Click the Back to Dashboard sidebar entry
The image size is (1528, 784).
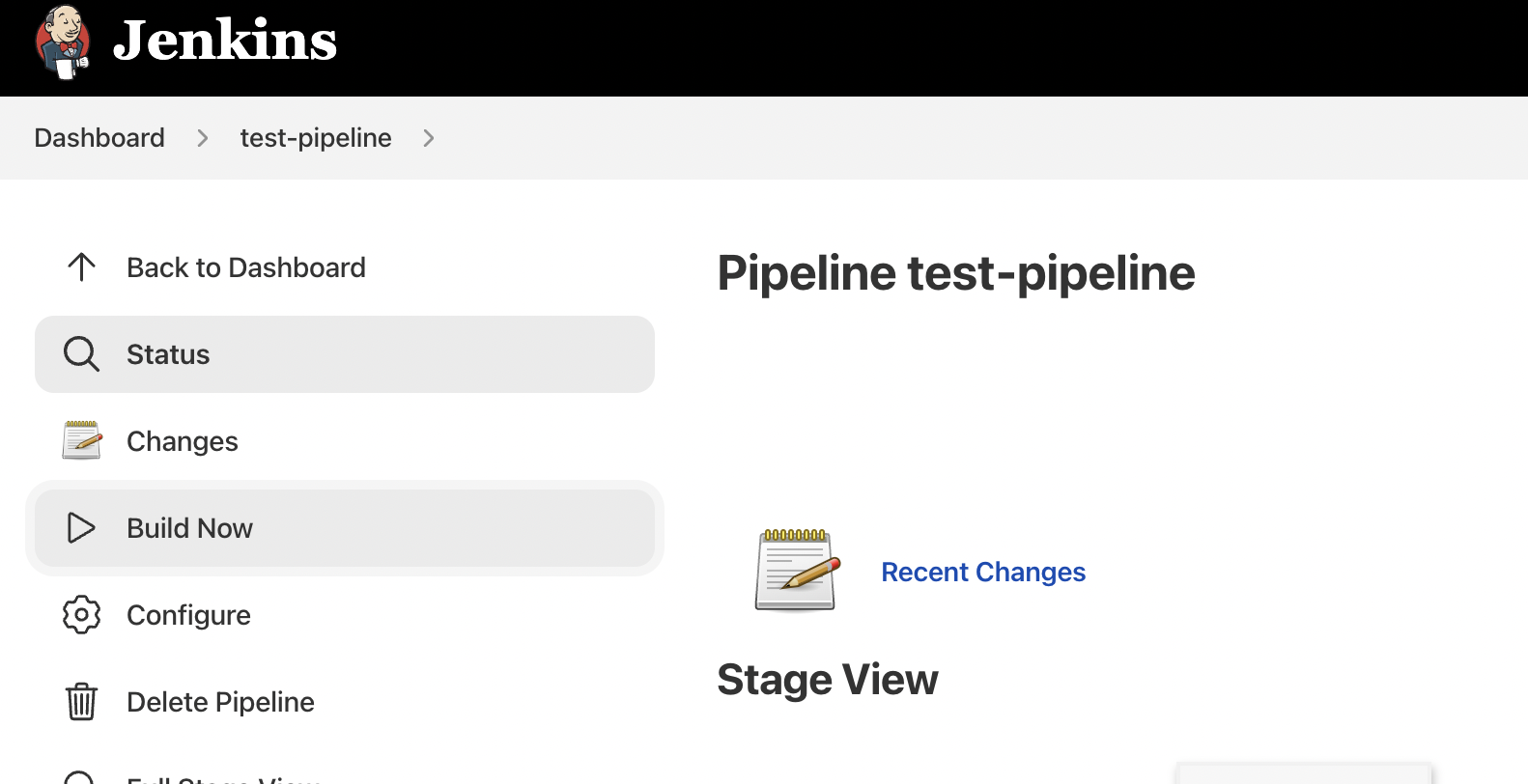click(x=246, y=267)
